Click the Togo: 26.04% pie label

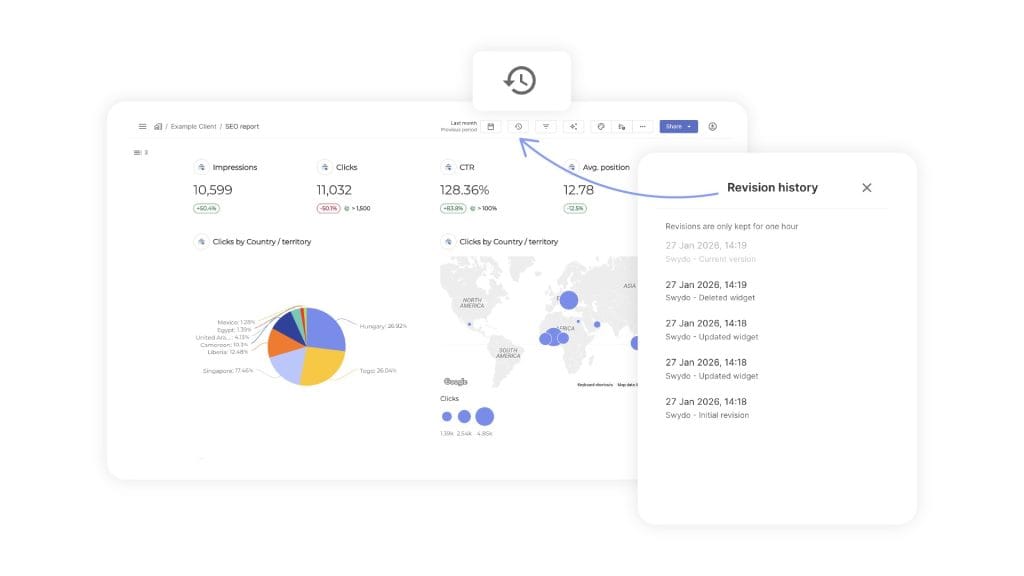[x=377, y=370]
